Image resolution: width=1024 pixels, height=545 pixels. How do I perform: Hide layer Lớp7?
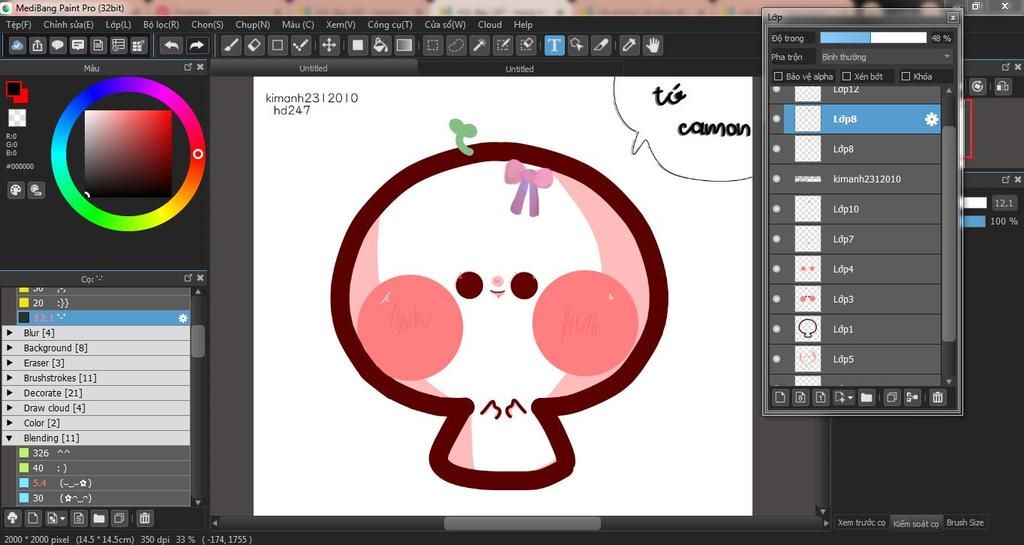point(776,239)
